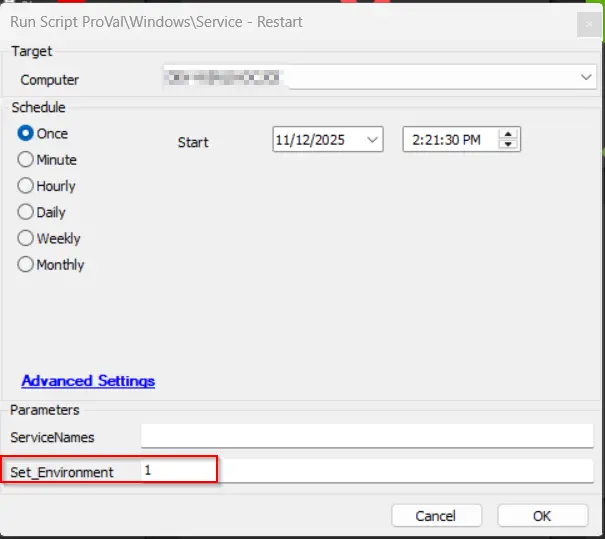Close the Run Script dialog window
This screenshot has height=539, width=605.
[x=586, y=22]
